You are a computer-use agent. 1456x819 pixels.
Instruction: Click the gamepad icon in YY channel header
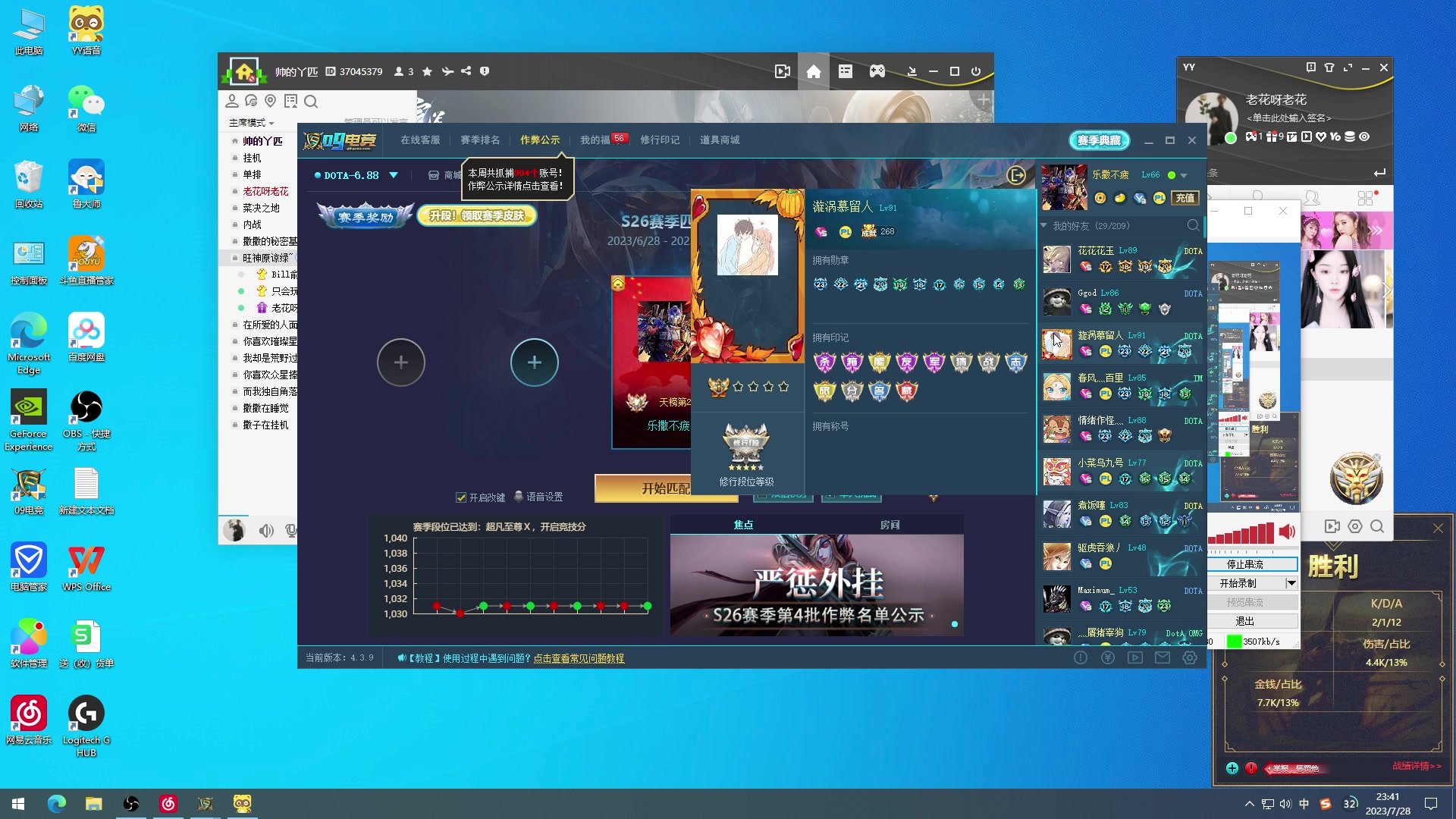(877, 71)
